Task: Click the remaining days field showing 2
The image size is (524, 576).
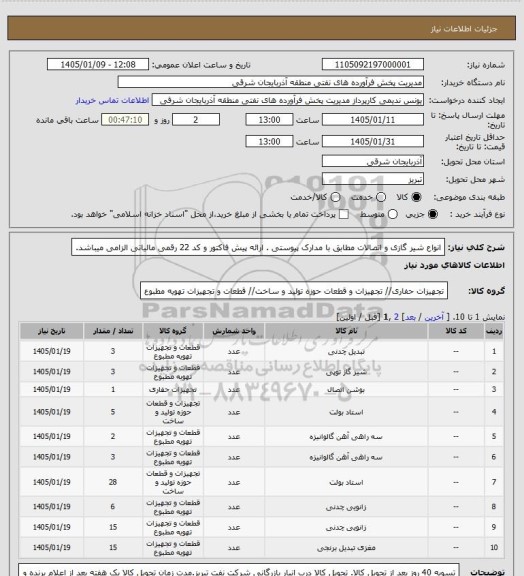Action: tap(196, 120)
